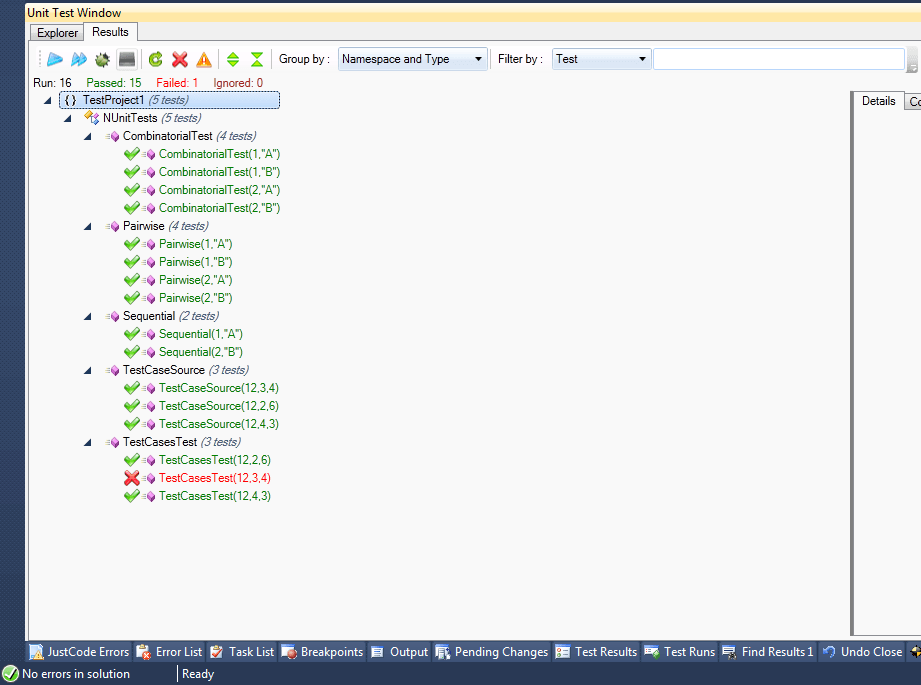Select Pairwise(2,"B") test
This screenshot has height=685, width=921.
[x=196, y=298]
